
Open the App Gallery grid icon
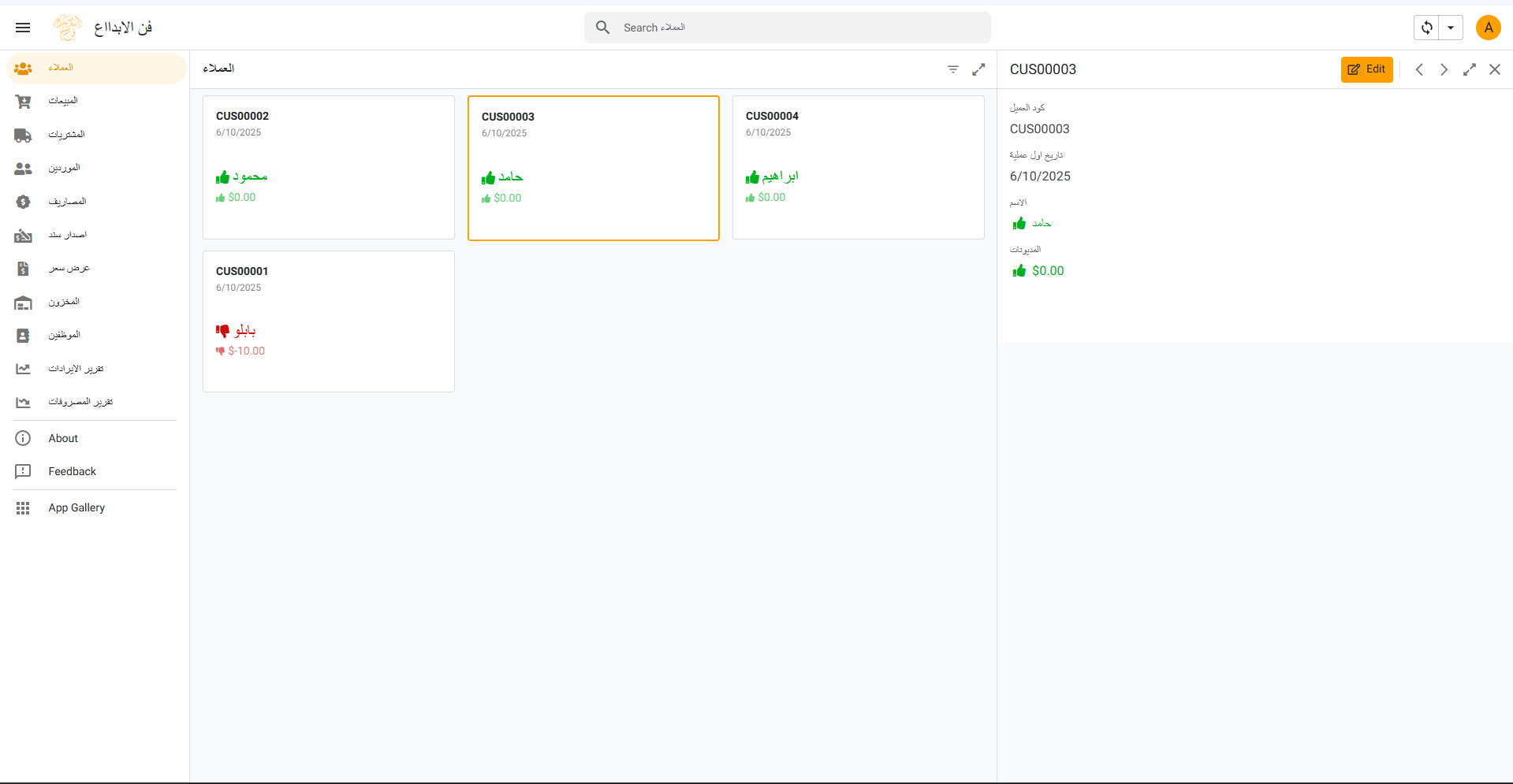click(x=23, y=508)
